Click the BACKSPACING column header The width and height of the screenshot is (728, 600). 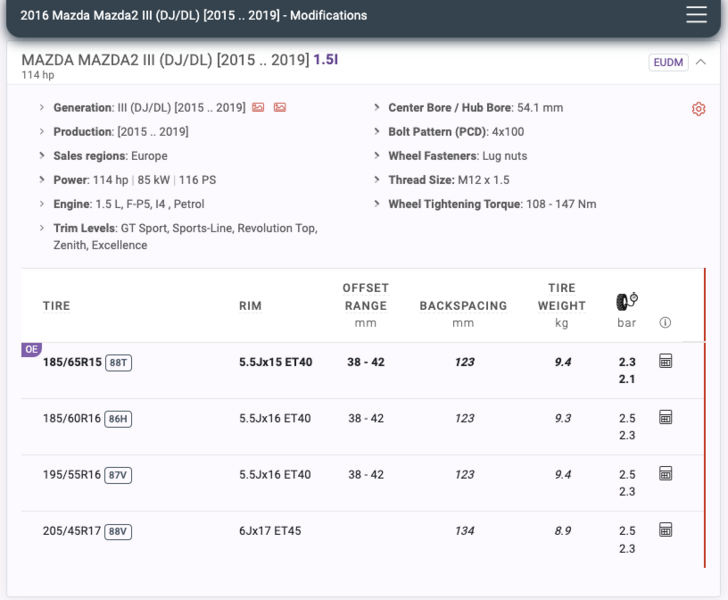click(x=463, y=306)
